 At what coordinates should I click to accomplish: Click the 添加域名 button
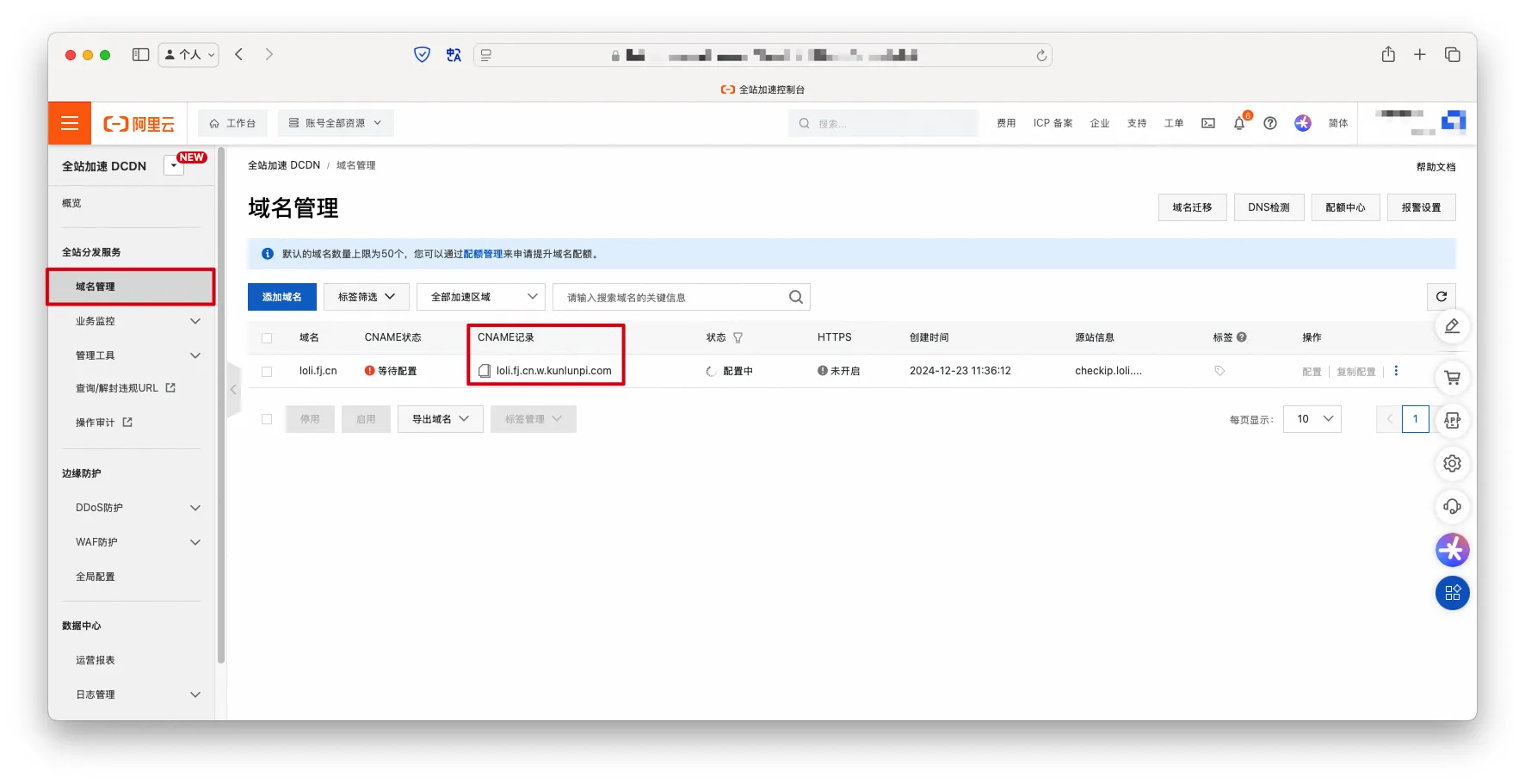(x=281, y=297)
